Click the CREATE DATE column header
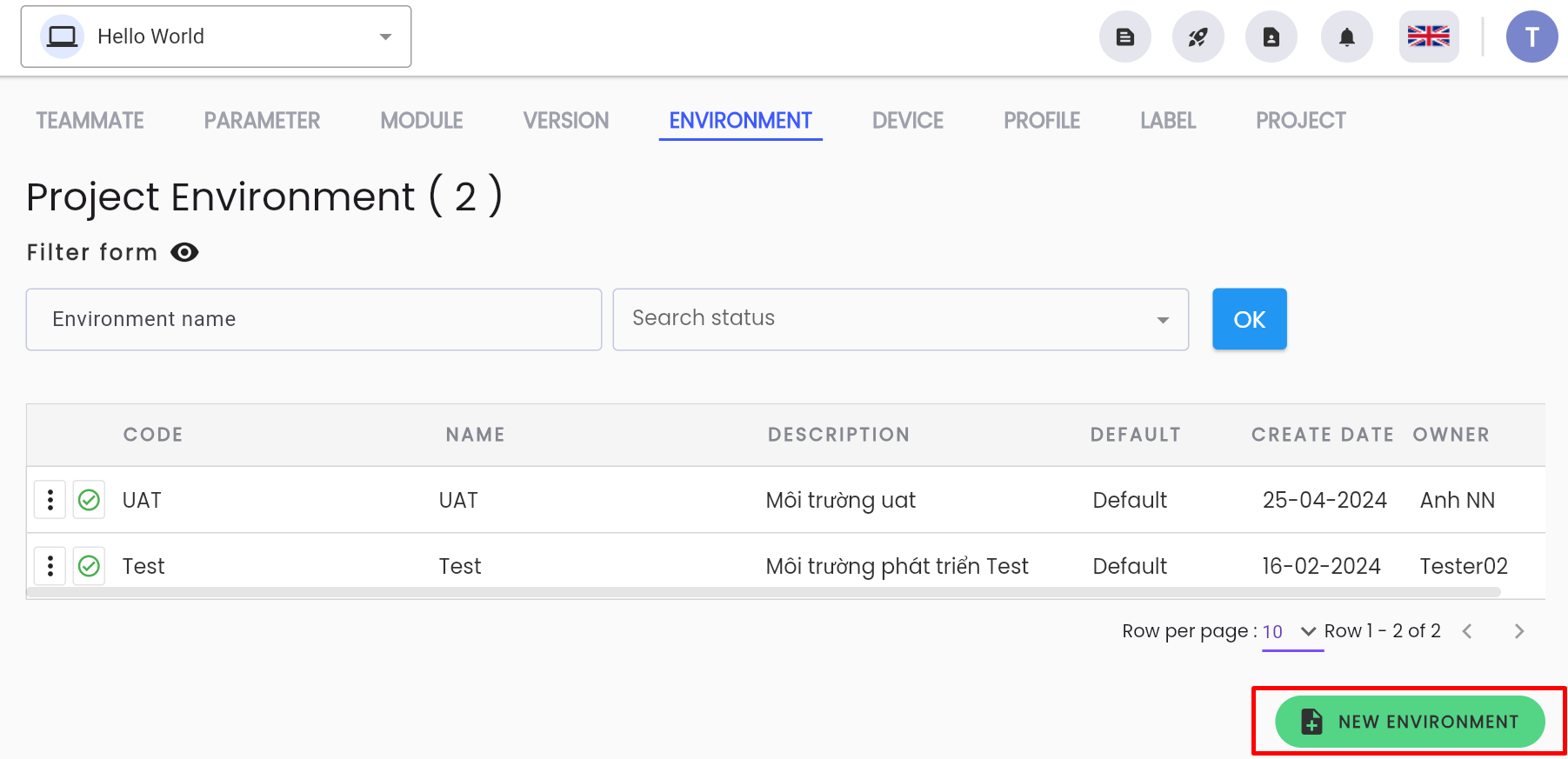 [1323, 435]
